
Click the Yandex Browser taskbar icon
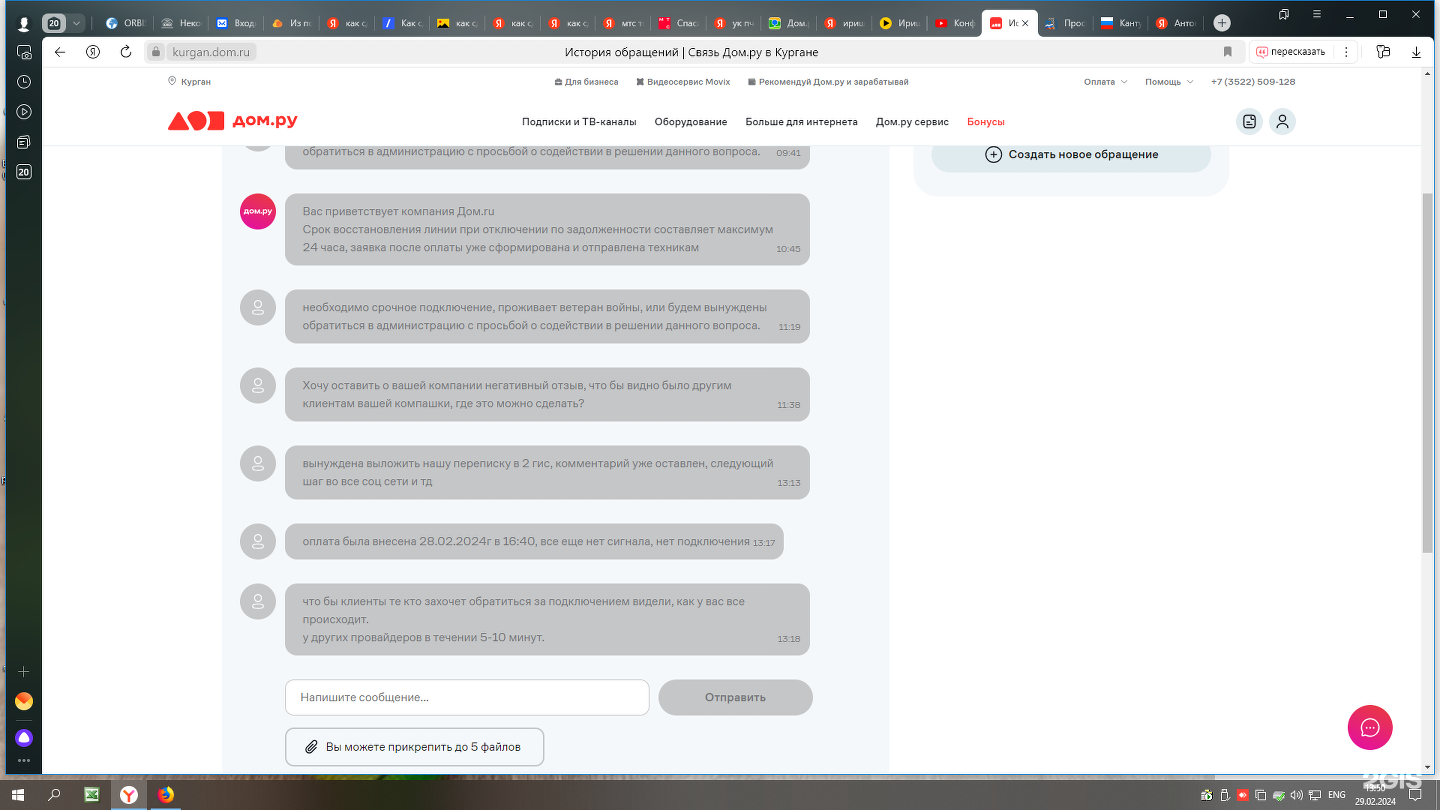click(x=129, y=795)
